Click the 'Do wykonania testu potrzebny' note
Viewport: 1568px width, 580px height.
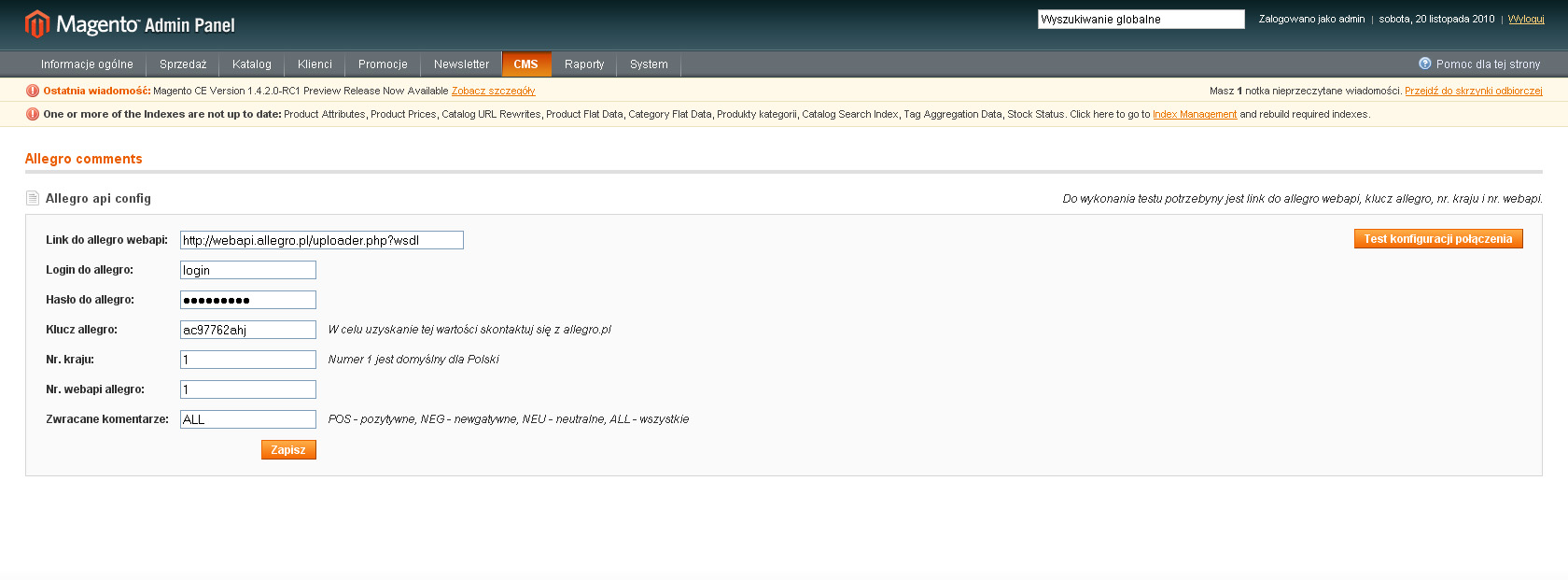tap(1302, 199)
